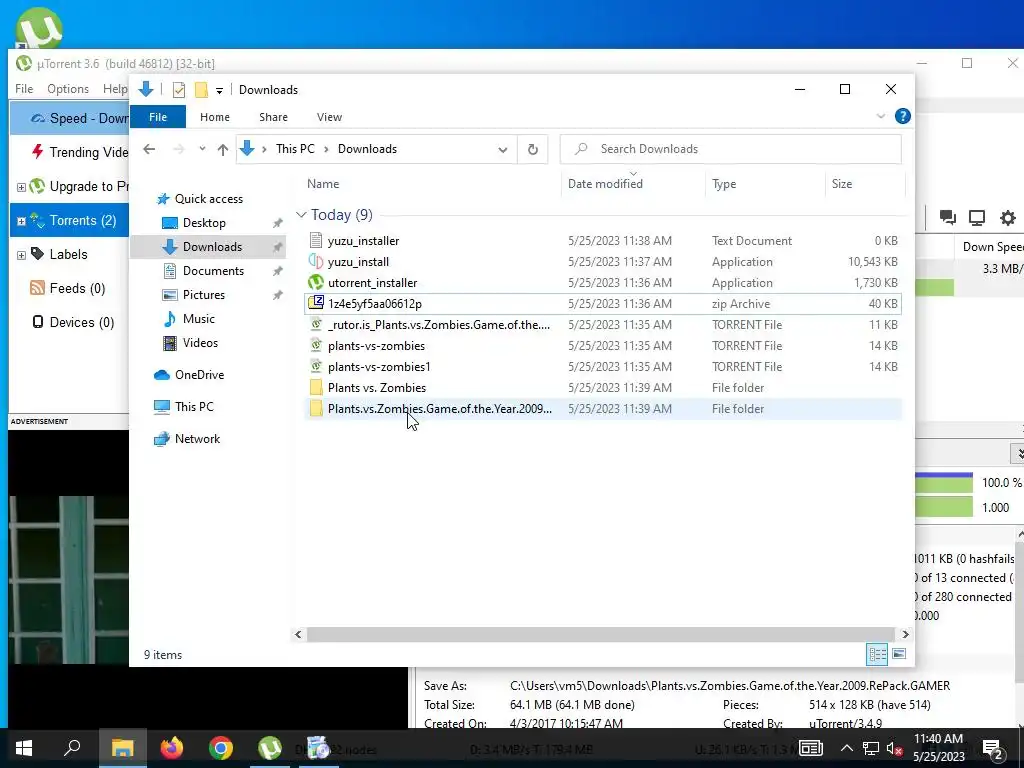Select the _rutor.is_Plants.vs.Zombies torrent file icon
The image size is (1024, 768).
(x=316, y=325)
